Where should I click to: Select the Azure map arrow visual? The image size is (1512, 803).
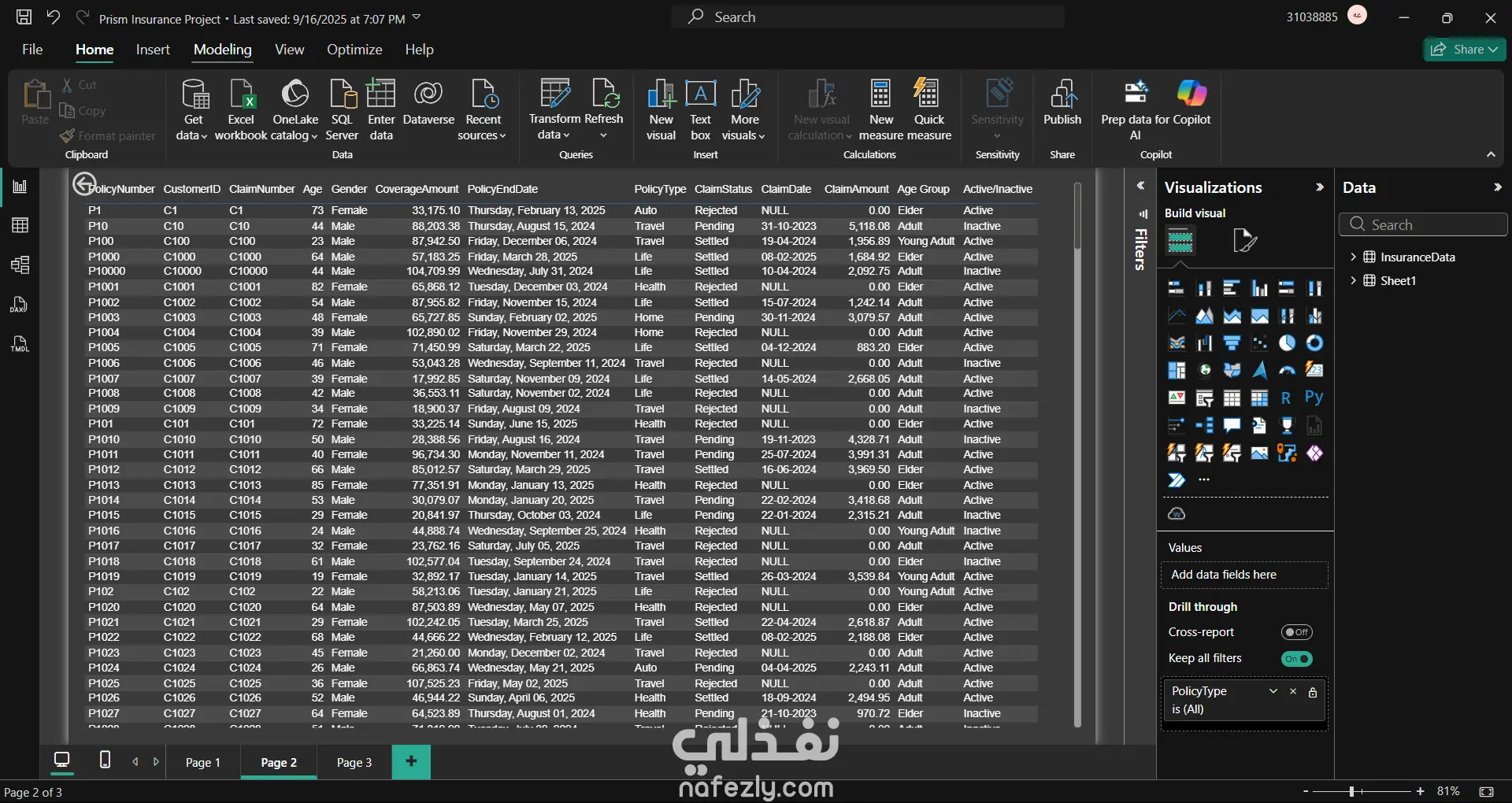pos(1259,371)
